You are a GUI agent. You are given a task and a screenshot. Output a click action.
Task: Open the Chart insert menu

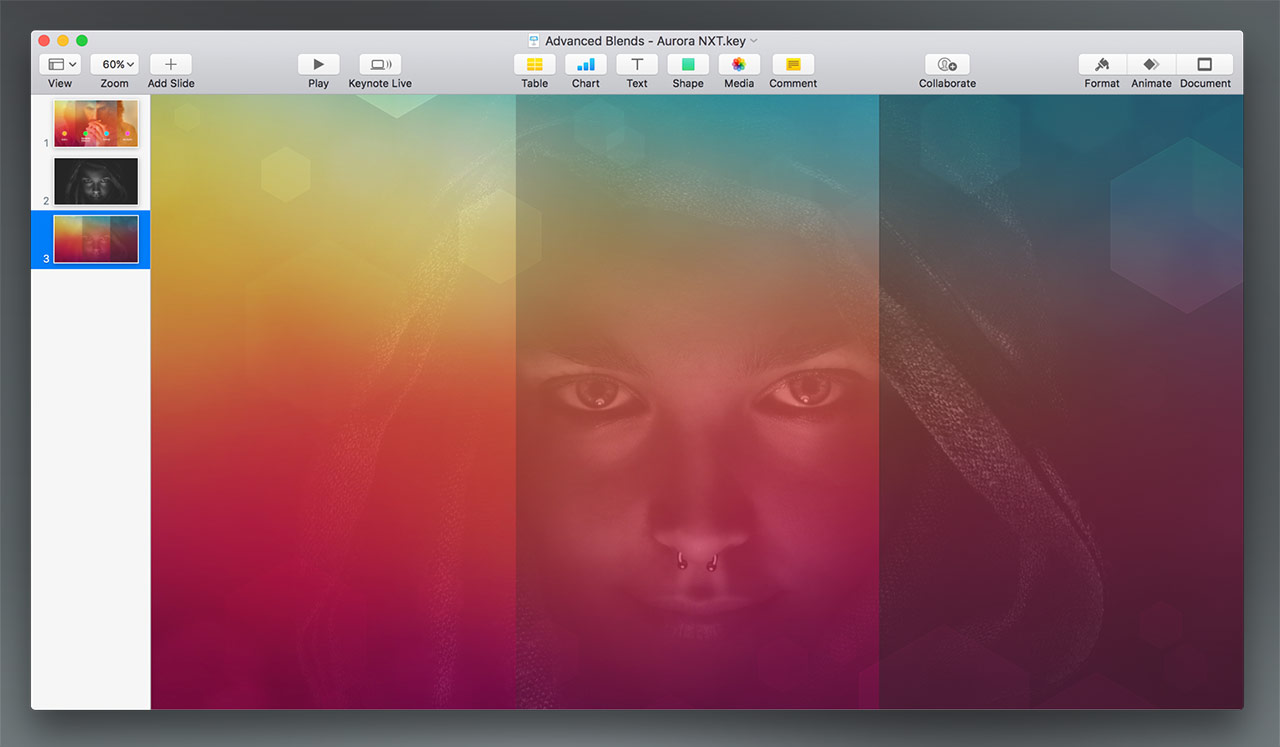pos(586,65)
